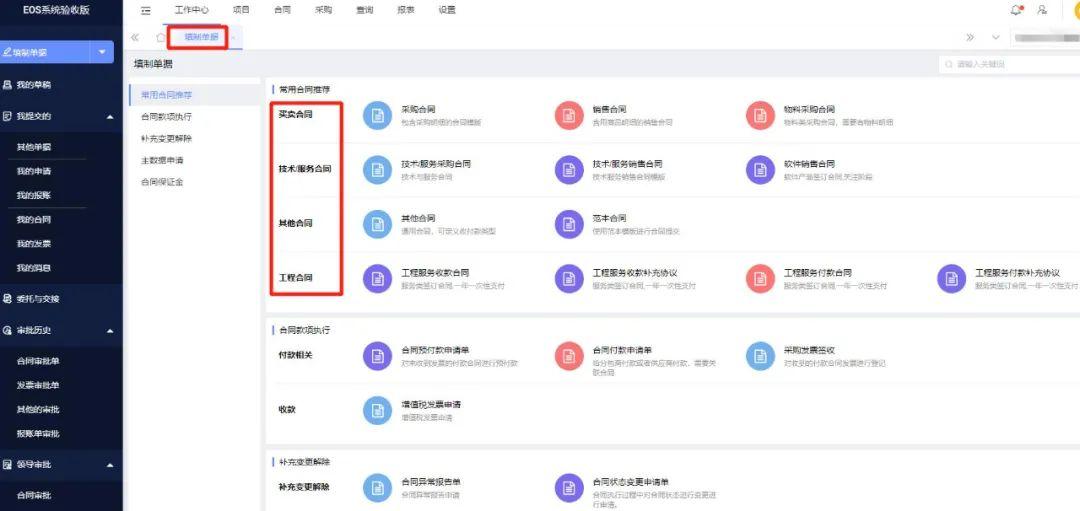Collapse the 我提交的 sidebar group
The width and height of the screenshot is (1080, 511).
pos(110,116)
